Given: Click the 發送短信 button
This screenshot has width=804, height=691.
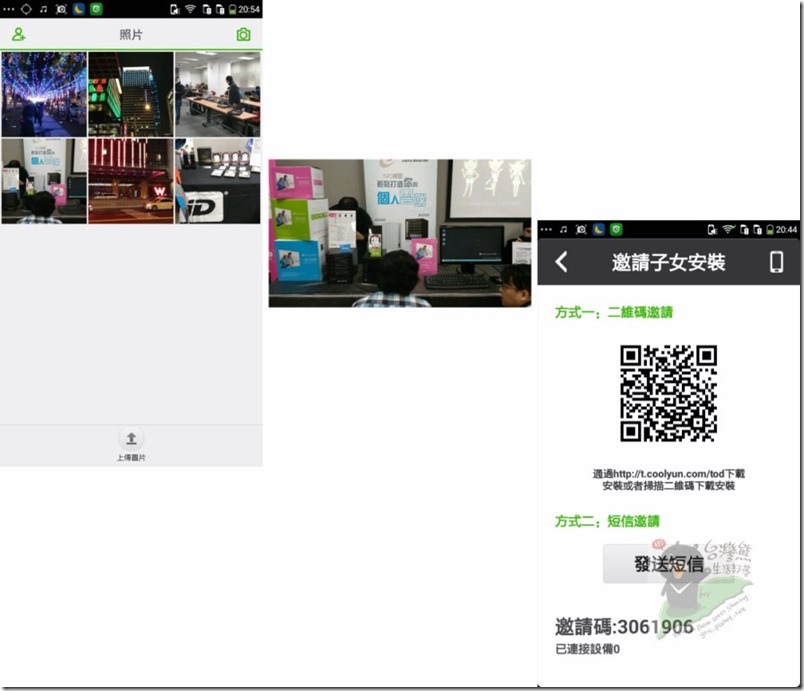Looking at the screenshot, I should [x=669, y=564].
